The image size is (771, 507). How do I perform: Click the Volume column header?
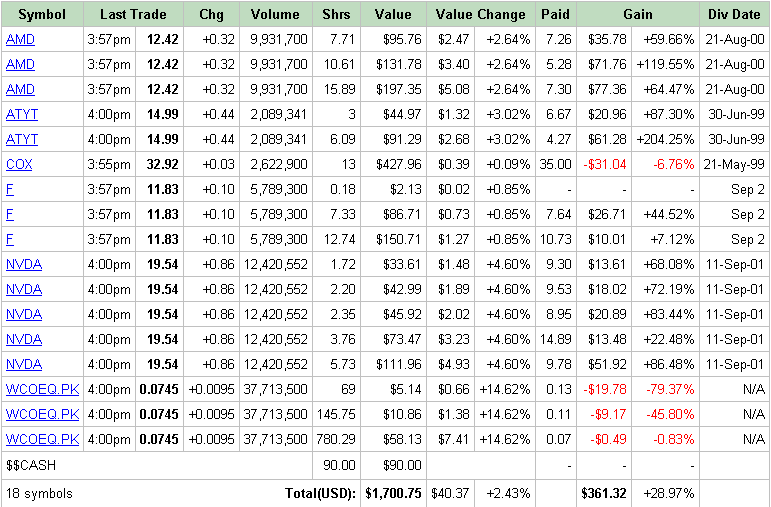coord(275,14)
